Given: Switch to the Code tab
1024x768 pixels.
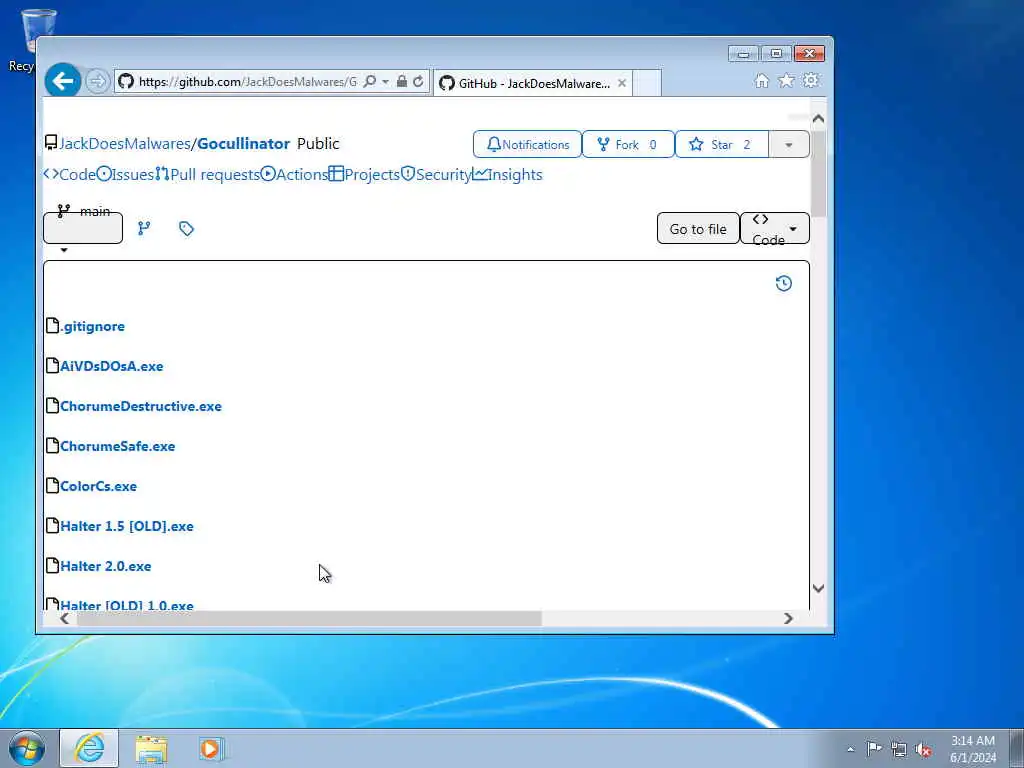Looking at the screenshot, I should [x=70, y=174].
